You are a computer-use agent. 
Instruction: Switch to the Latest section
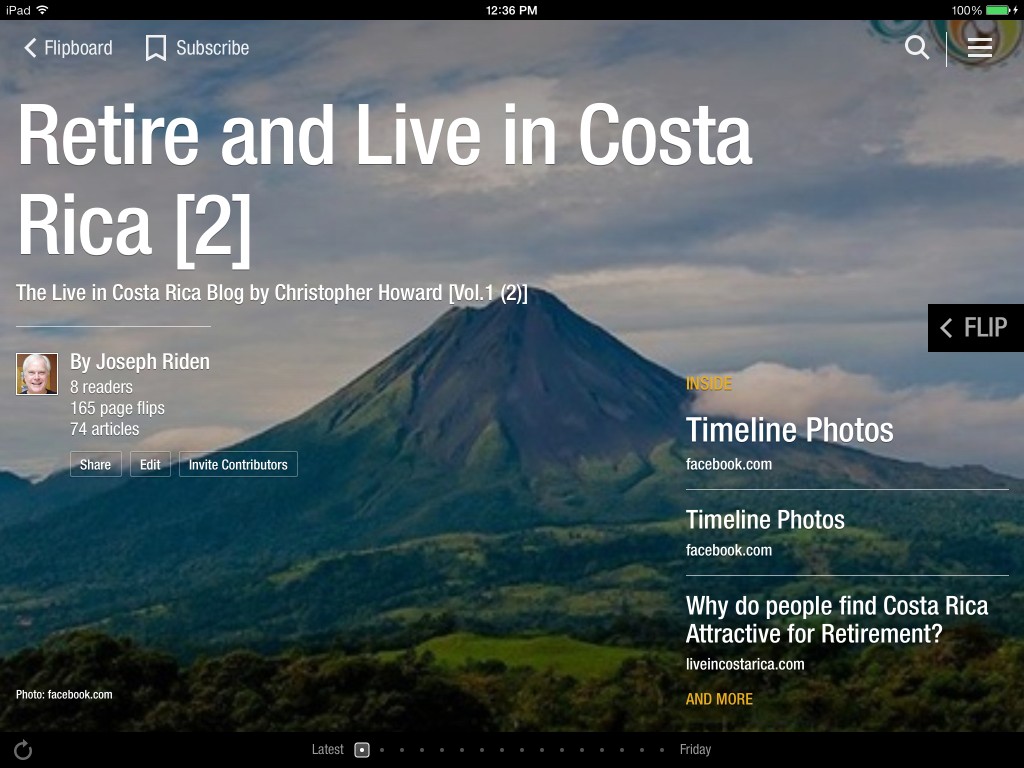(328, 748)
